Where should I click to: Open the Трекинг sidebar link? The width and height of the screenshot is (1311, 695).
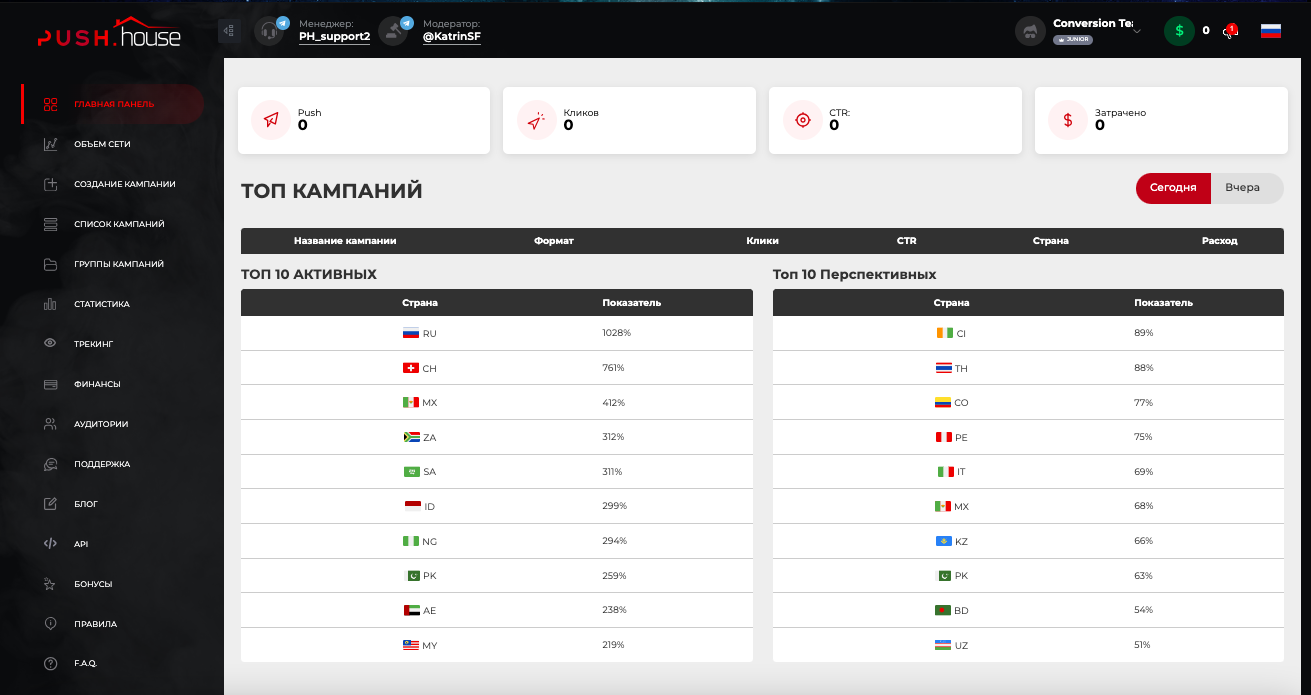tap(93, 344)
